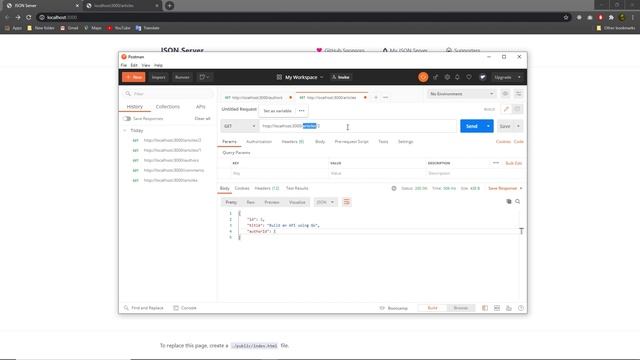
Task: Open the Send button dropdown arrow
Action: [x=488, y=126]
